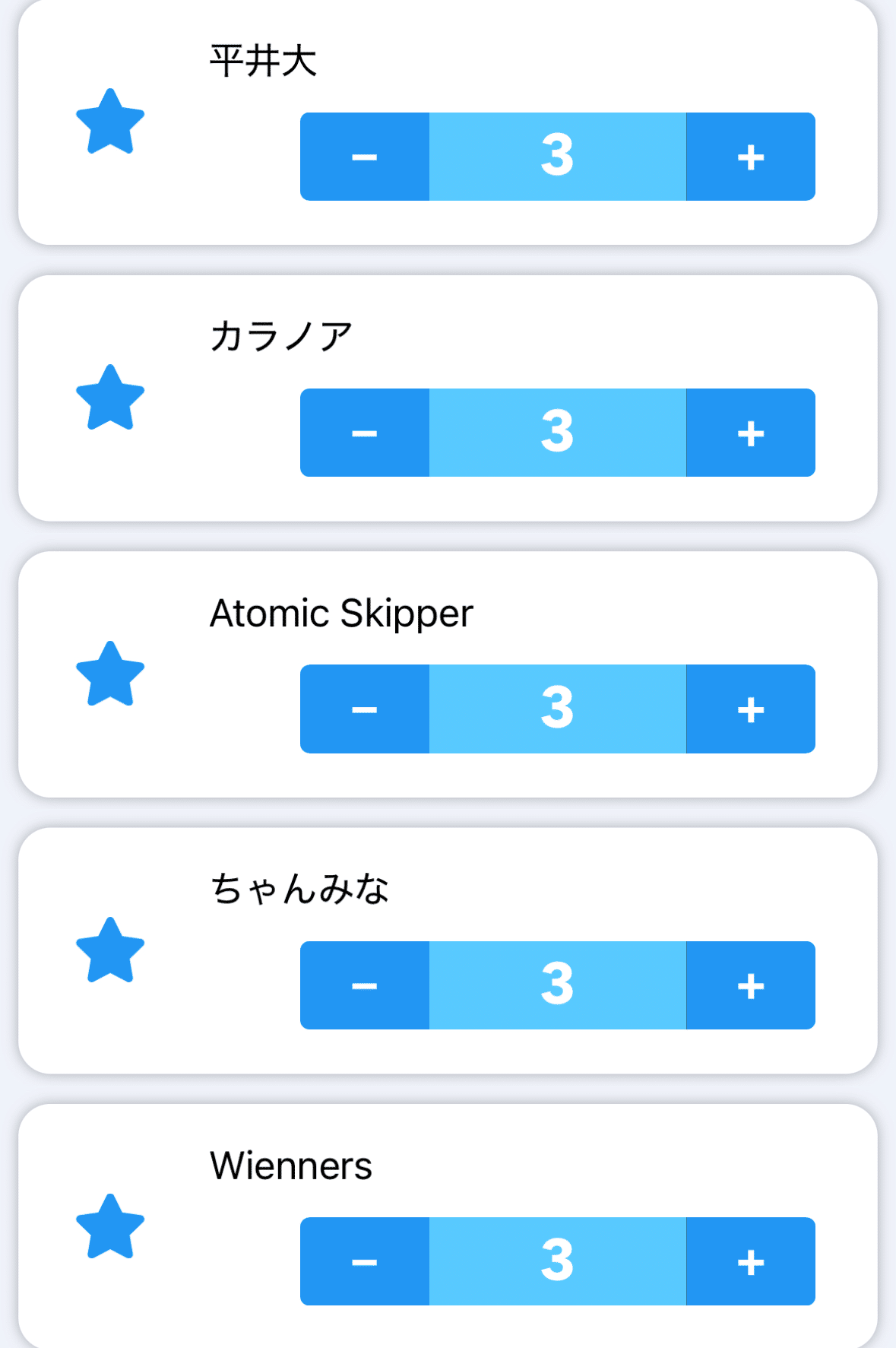896x1348 pixels.
Task: Toggle the favorite star for カラノア
Action: (110, 398)
